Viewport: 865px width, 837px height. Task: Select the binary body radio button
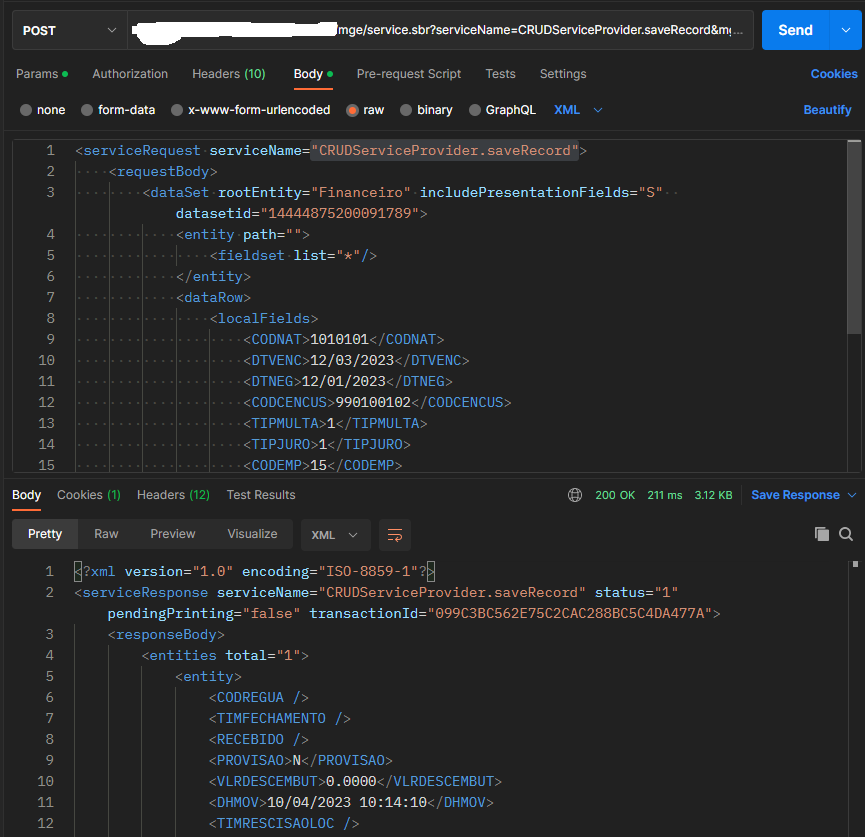(407, 110)
